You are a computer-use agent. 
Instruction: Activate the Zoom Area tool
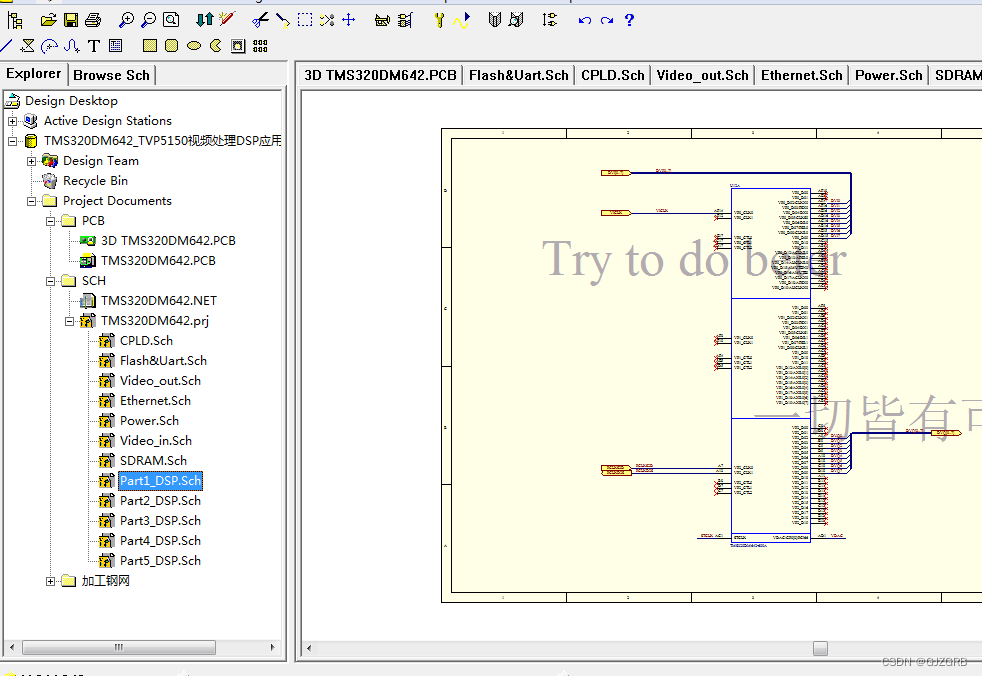pyautogui.click(x=171, y=19)
